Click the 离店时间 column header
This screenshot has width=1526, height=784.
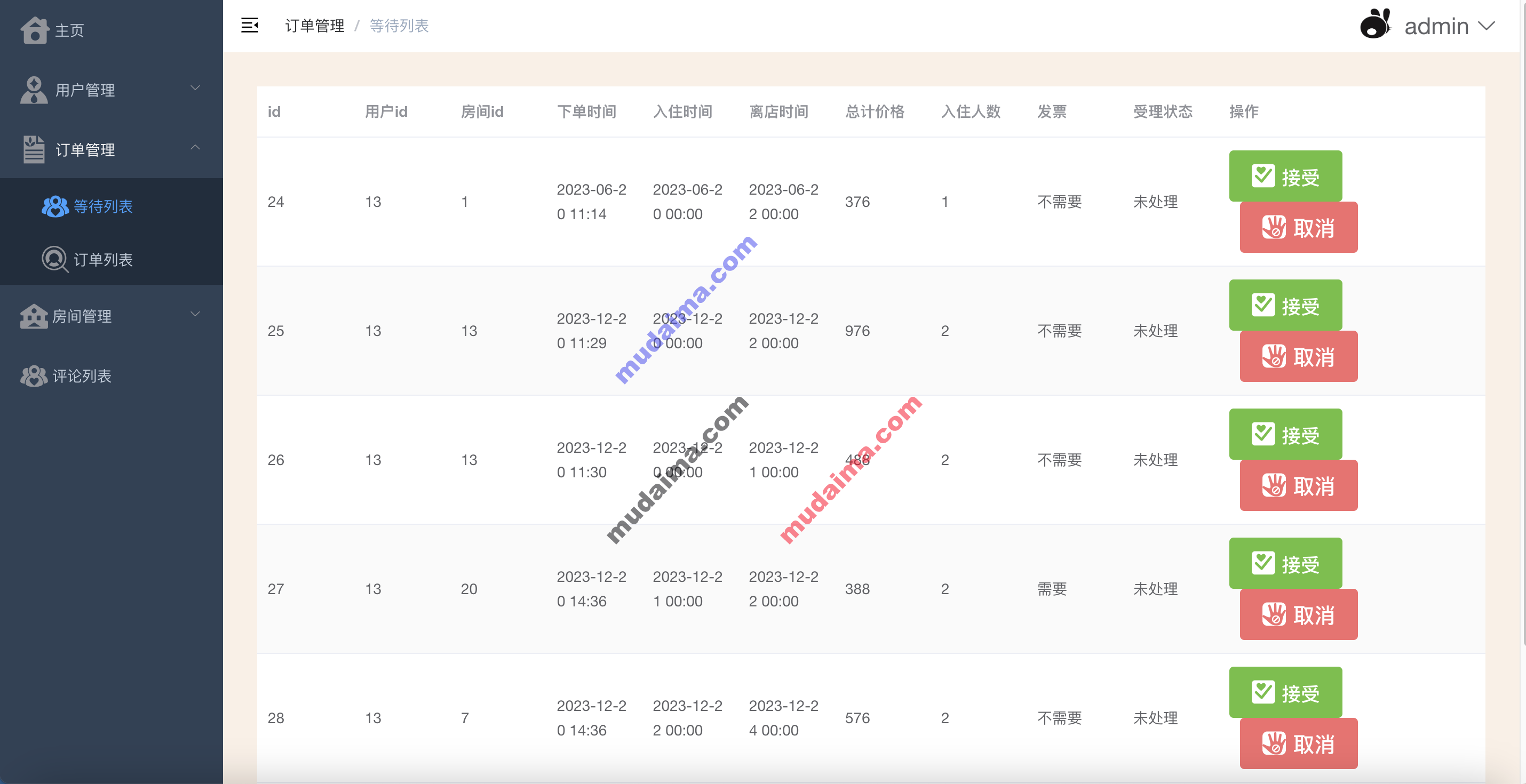click(x=778, y=111)
